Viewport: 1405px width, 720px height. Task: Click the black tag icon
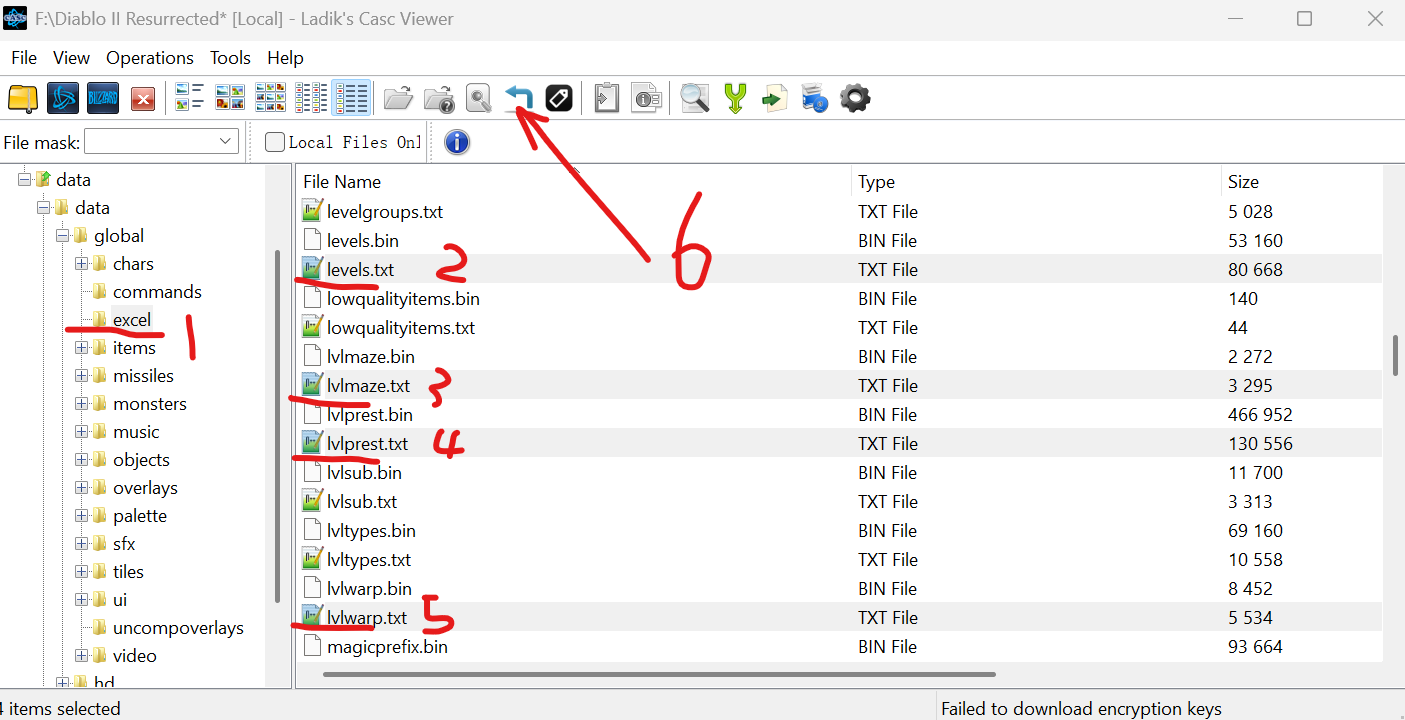pyautogui.click(x=559, y=98)
